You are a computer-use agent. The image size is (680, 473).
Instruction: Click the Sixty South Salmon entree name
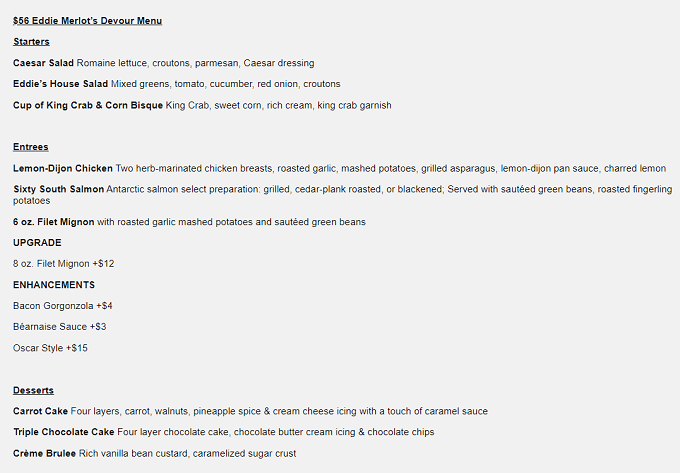pyautogui.click(x=59, y=189)
